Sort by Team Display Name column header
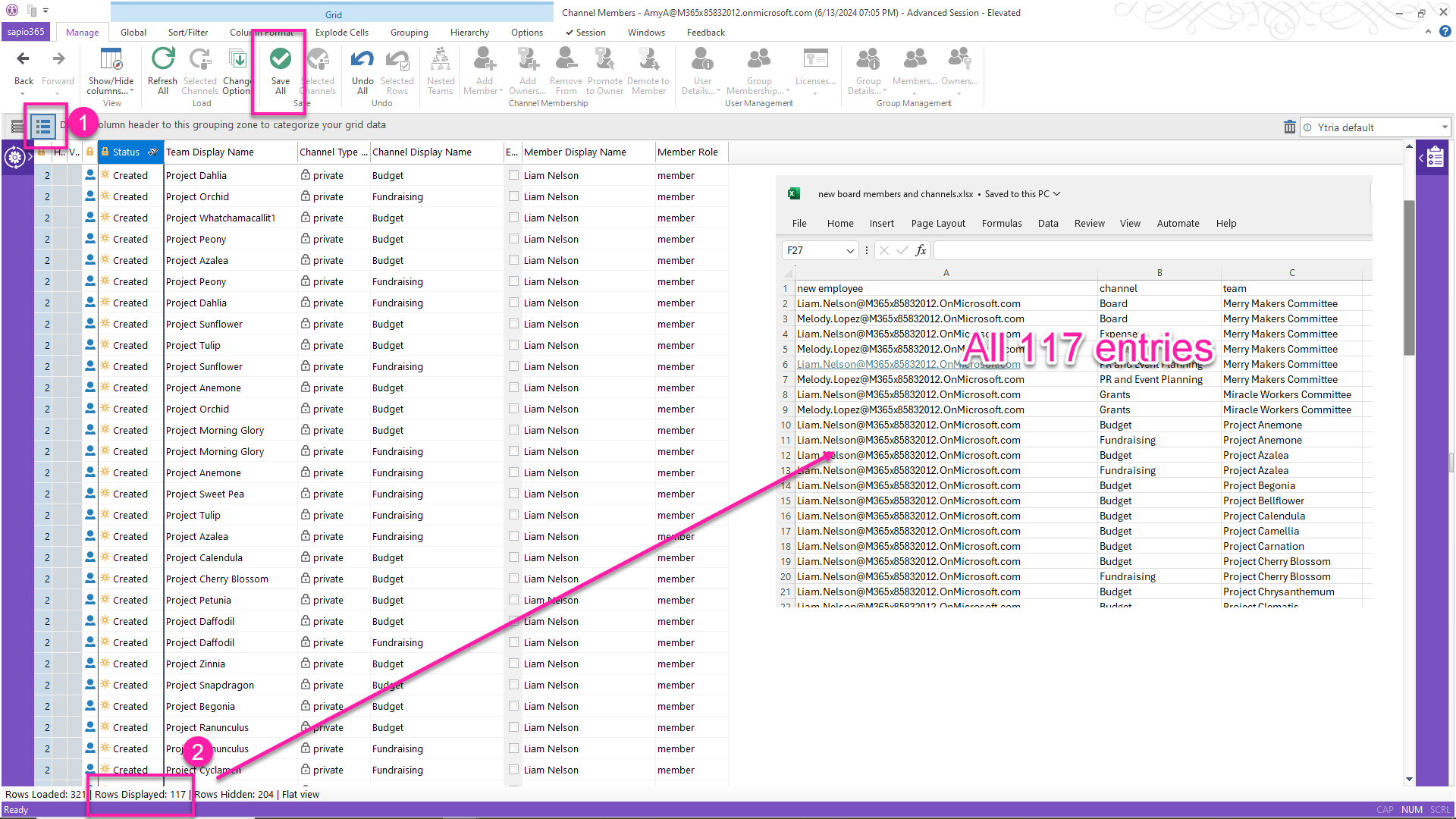Viewport: 1456px width, 819px height. click(x=231, y=152)
